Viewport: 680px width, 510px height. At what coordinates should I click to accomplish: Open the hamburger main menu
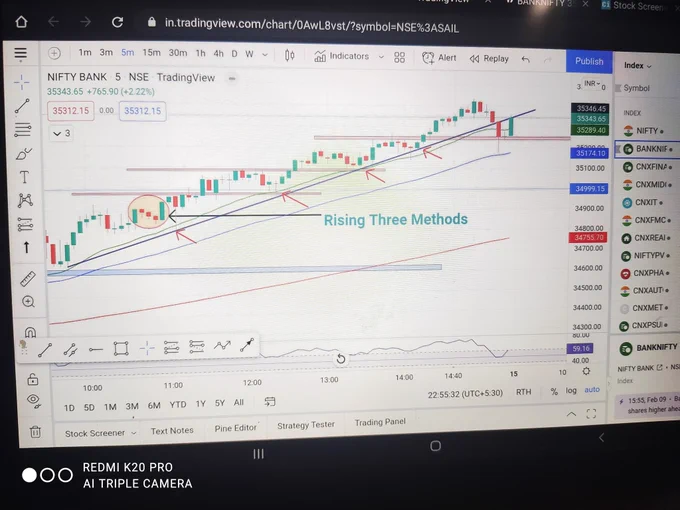pos(20,53)
